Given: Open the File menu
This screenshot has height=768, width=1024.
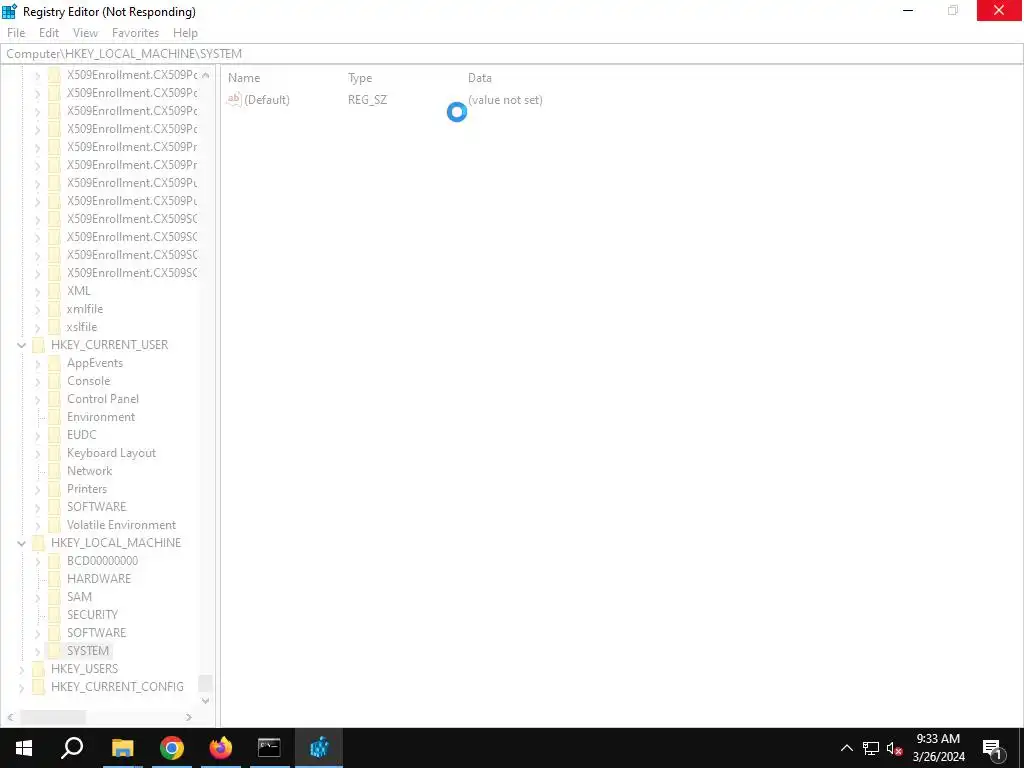Looking at the screenshot, I should pos(16,33).
